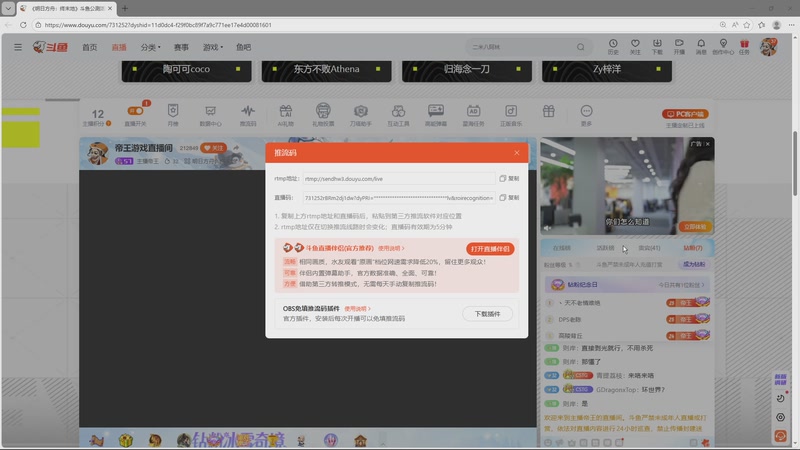Mute the ad video sound
The height and width of the screenshot is (450, 800).
coord(548,228)
